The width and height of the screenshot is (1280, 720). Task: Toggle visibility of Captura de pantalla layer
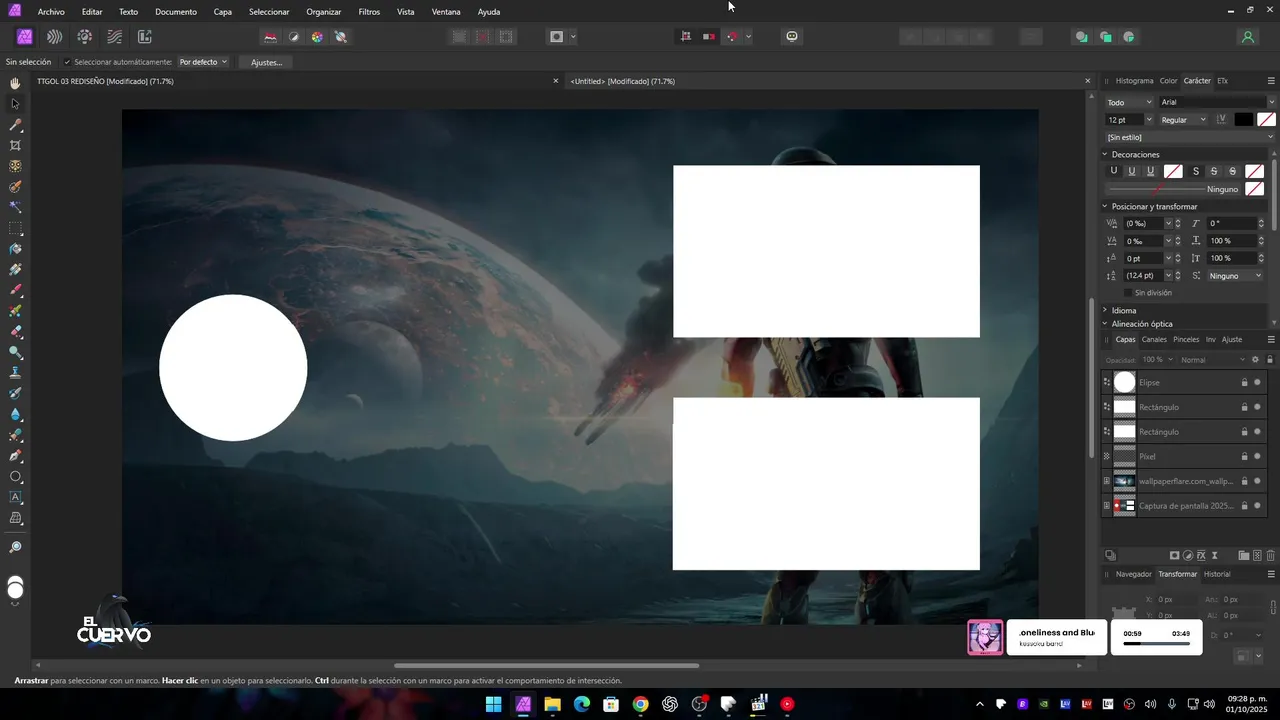(x=1257, y=506)
